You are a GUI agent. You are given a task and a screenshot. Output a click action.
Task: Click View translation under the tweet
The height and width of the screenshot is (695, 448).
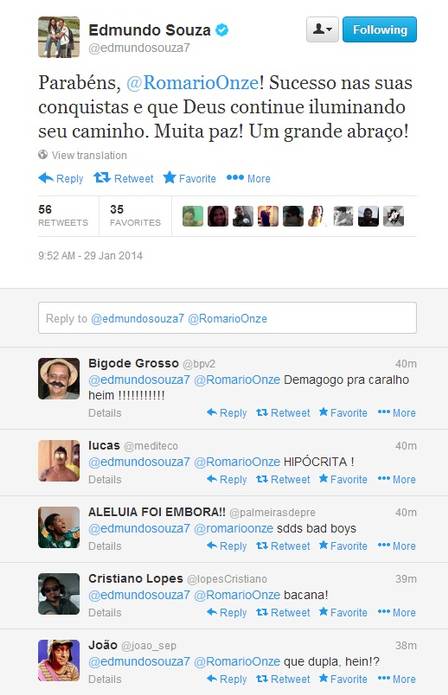(83, 155)
